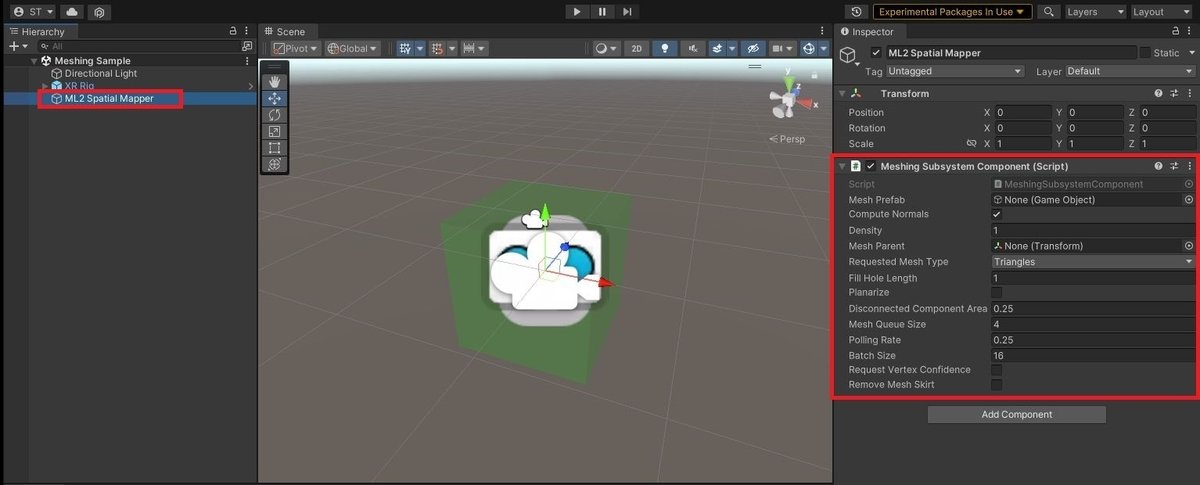The height and width of the screenshot is (485, 1200).
Task: Expand the XR Rig tree arrow
Action: [x=44, y=86]
